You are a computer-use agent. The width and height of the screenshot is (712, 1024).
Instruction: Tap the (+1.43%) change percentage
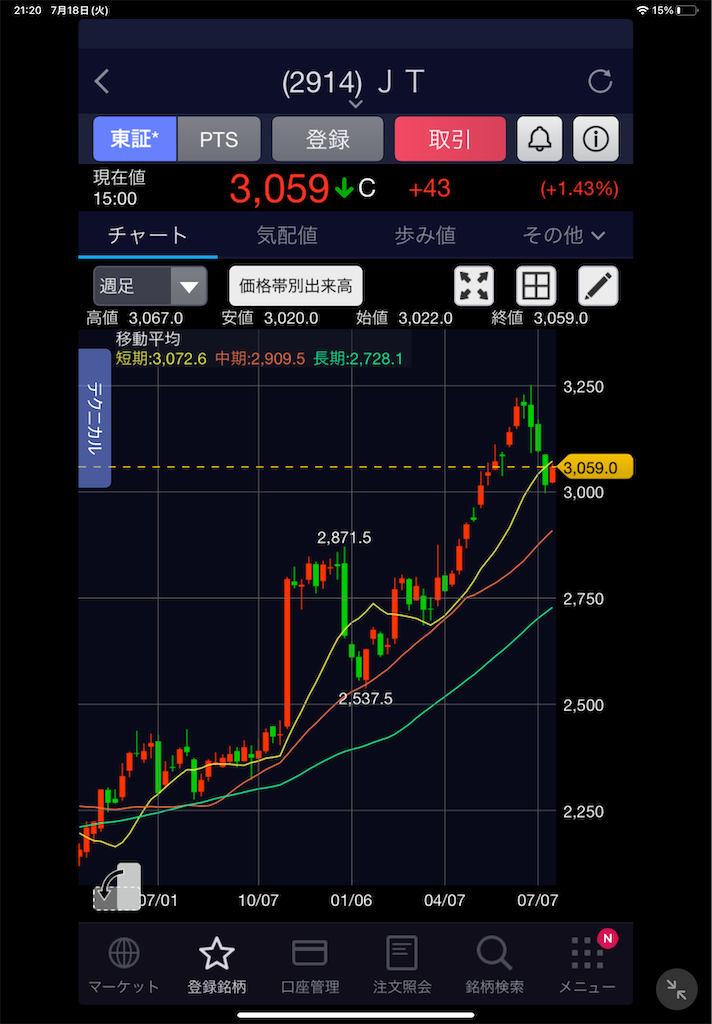(x=579, y=189)
